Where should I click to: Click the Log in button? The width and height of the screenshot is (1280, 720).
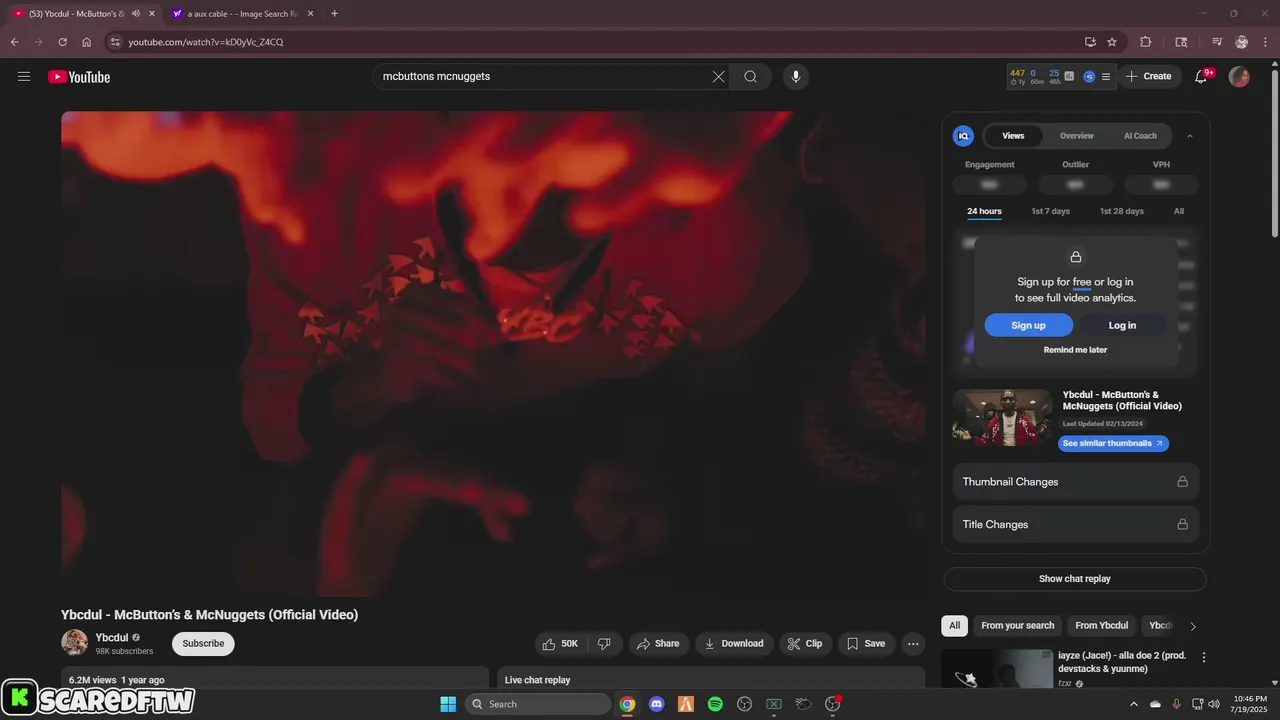(x=1122, y=325)
